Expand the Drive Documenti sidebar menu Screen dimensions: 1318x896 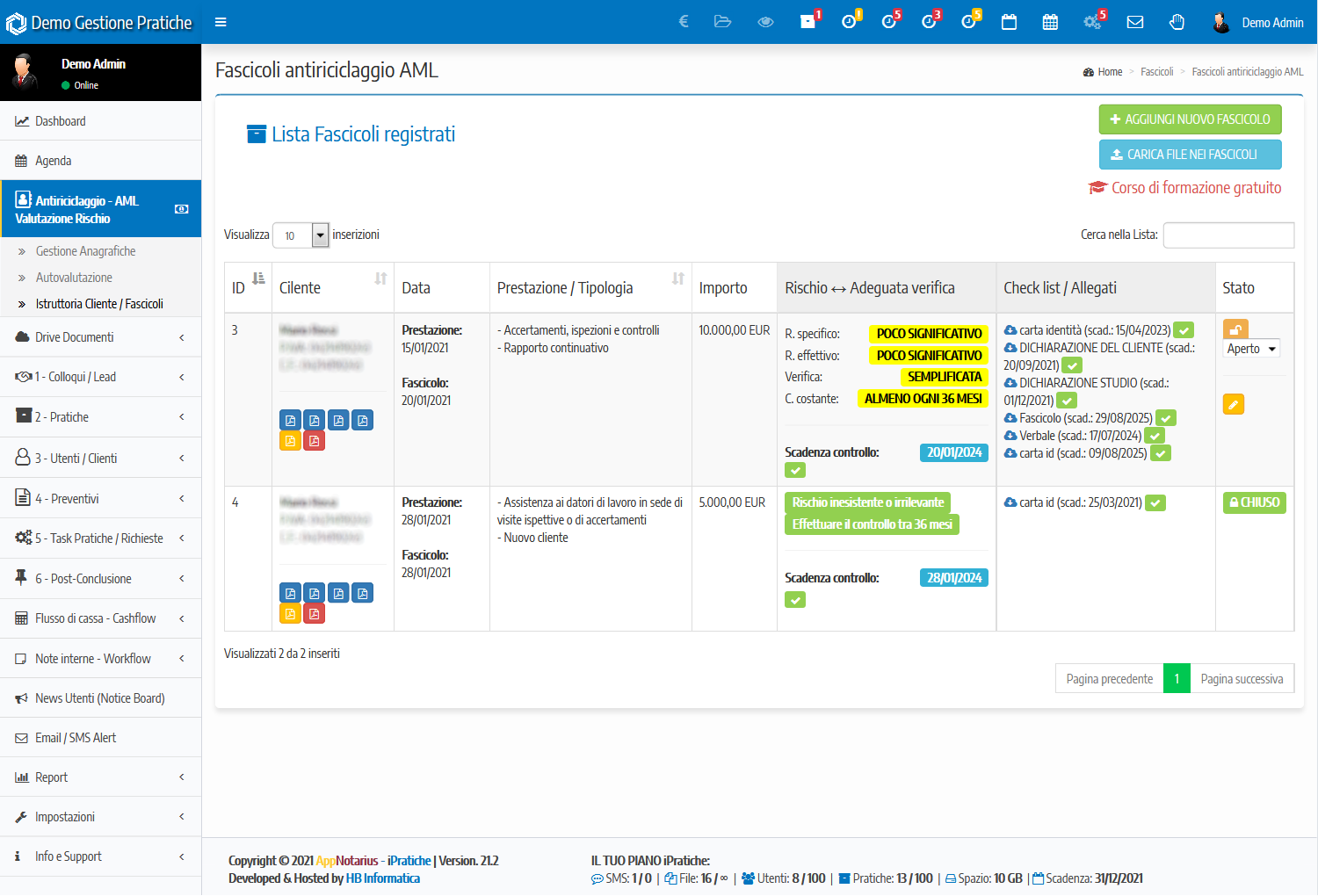coord(101,337)
